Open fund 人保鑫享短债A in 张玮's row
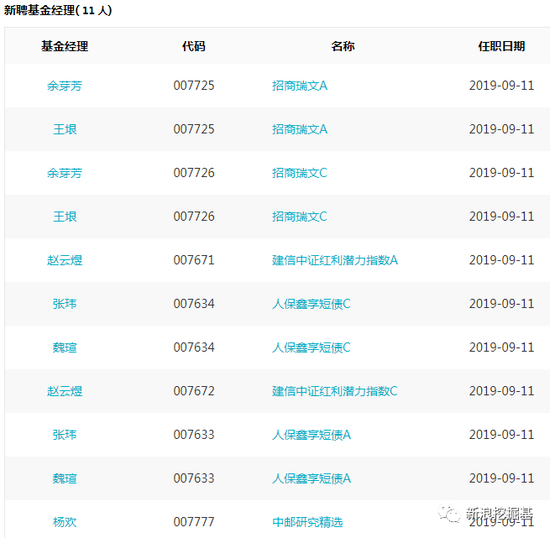 [x=311, y=435]
